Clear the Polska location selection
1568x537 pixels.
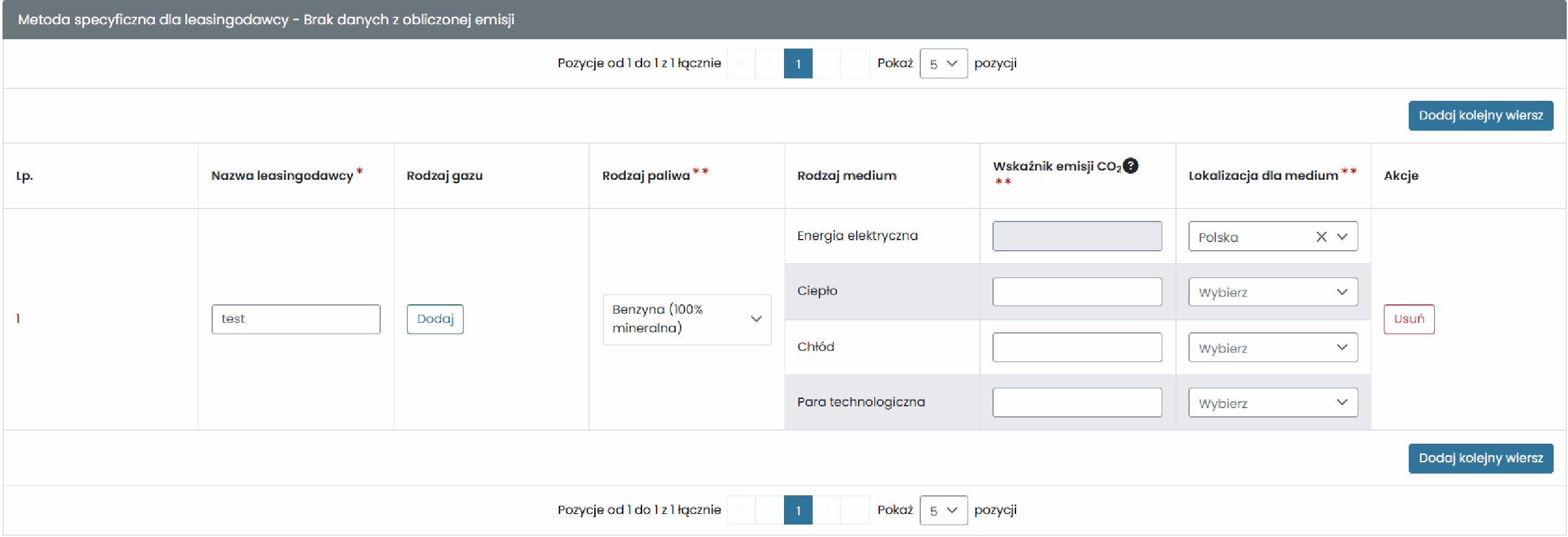[x=1322, y=237]
